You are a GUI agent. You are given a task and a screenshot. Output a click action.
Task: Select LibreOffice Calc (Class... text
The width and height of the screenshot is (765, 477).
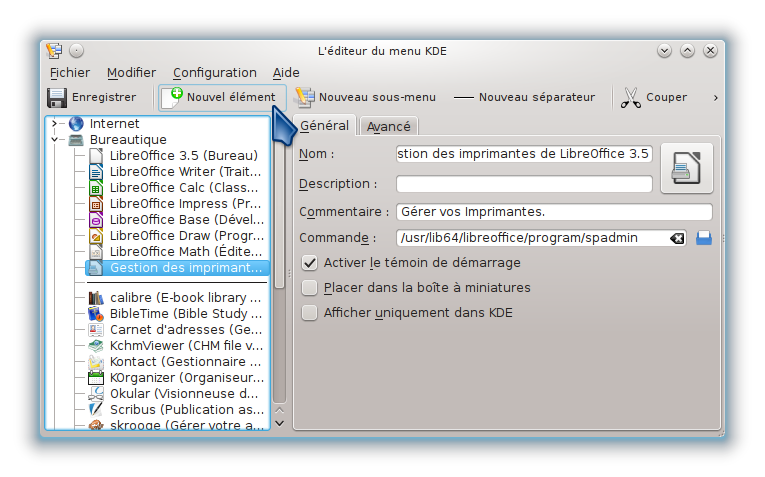coord(184,188)
